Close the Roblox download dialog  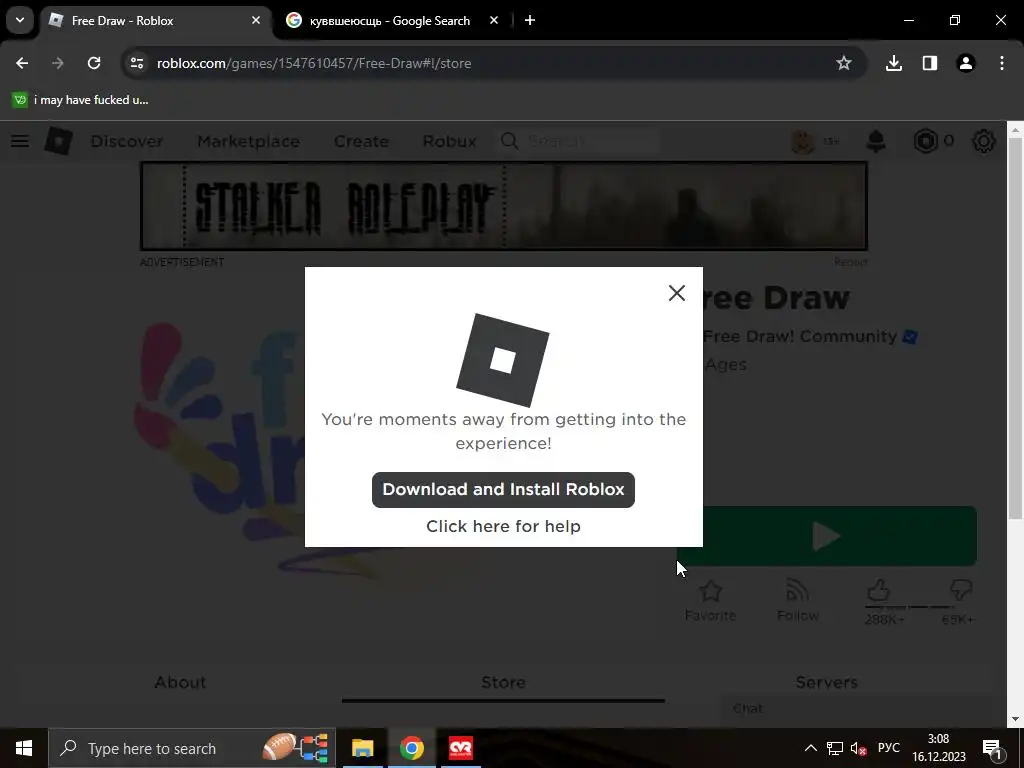click(677, 293)
